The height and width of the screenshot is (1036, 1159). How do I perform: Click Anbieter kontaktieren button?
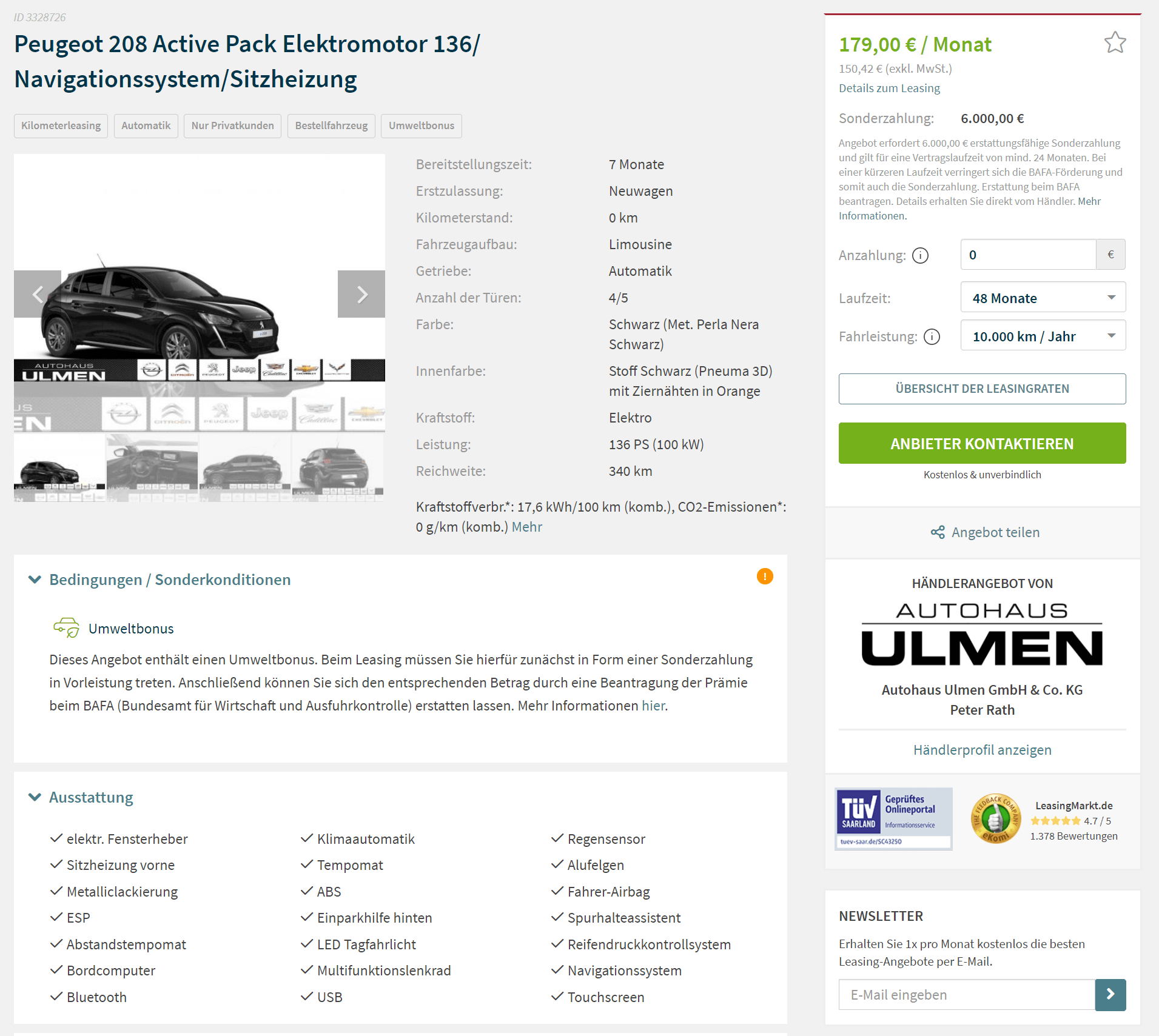pos(982,443)
